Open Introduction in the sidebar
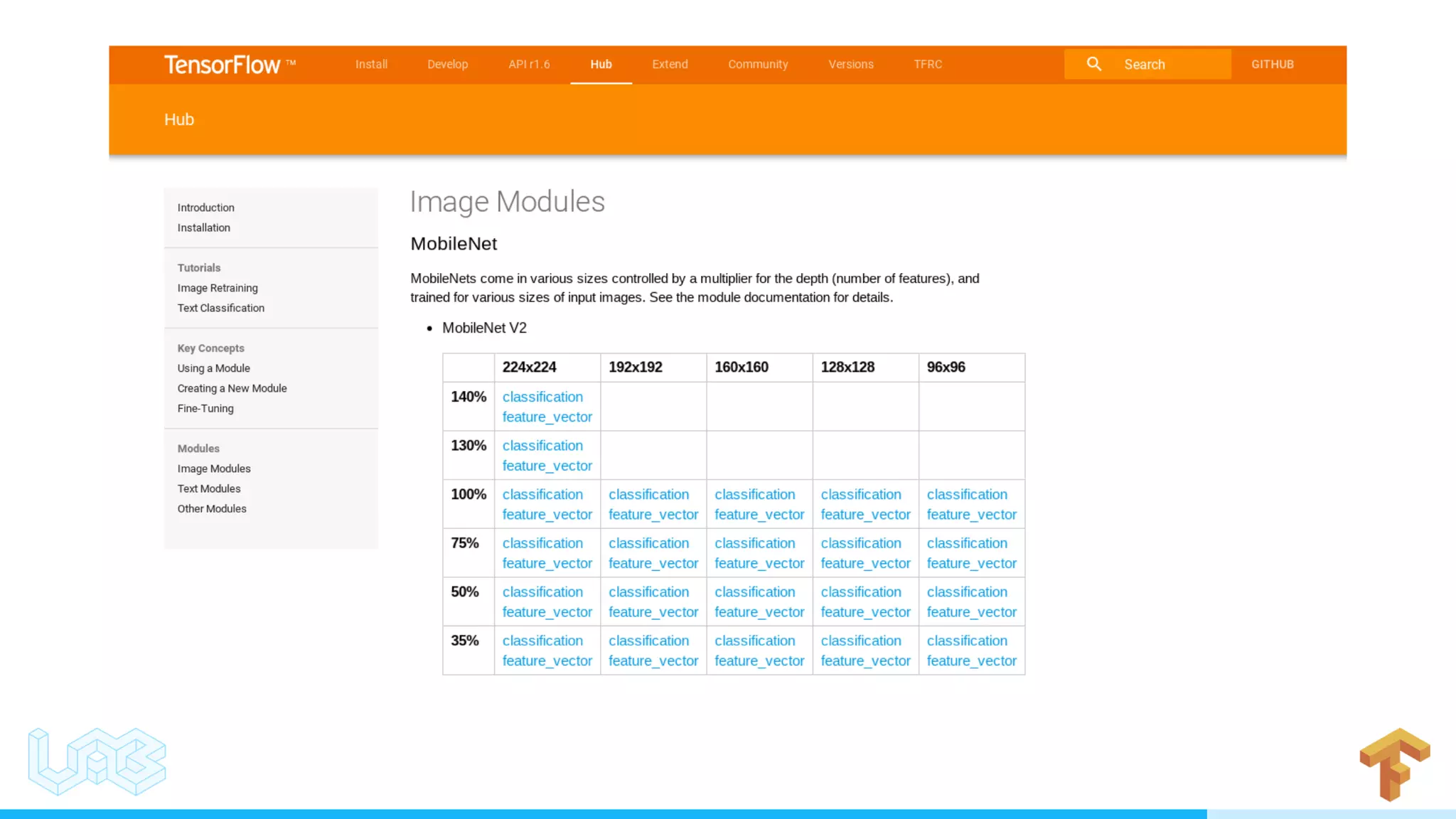Image resolution: width=1456 pixels, height=819 pixels. tap(205, 208)
